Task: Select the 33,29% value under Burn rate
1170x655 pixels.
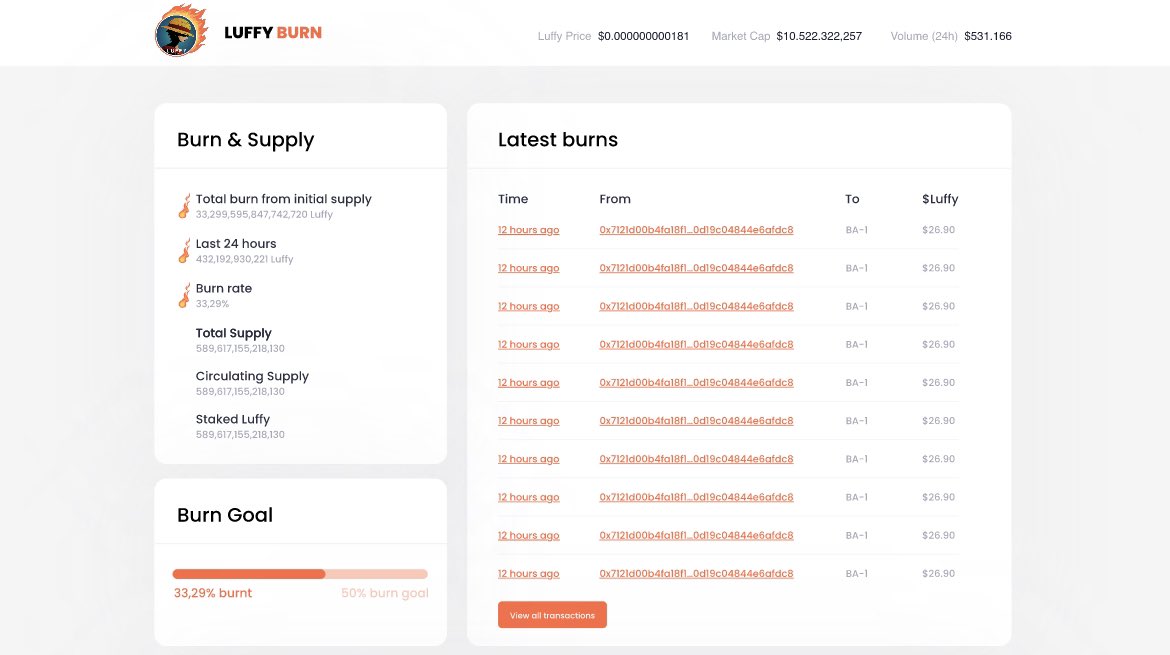Action: [x=212, y=304]
